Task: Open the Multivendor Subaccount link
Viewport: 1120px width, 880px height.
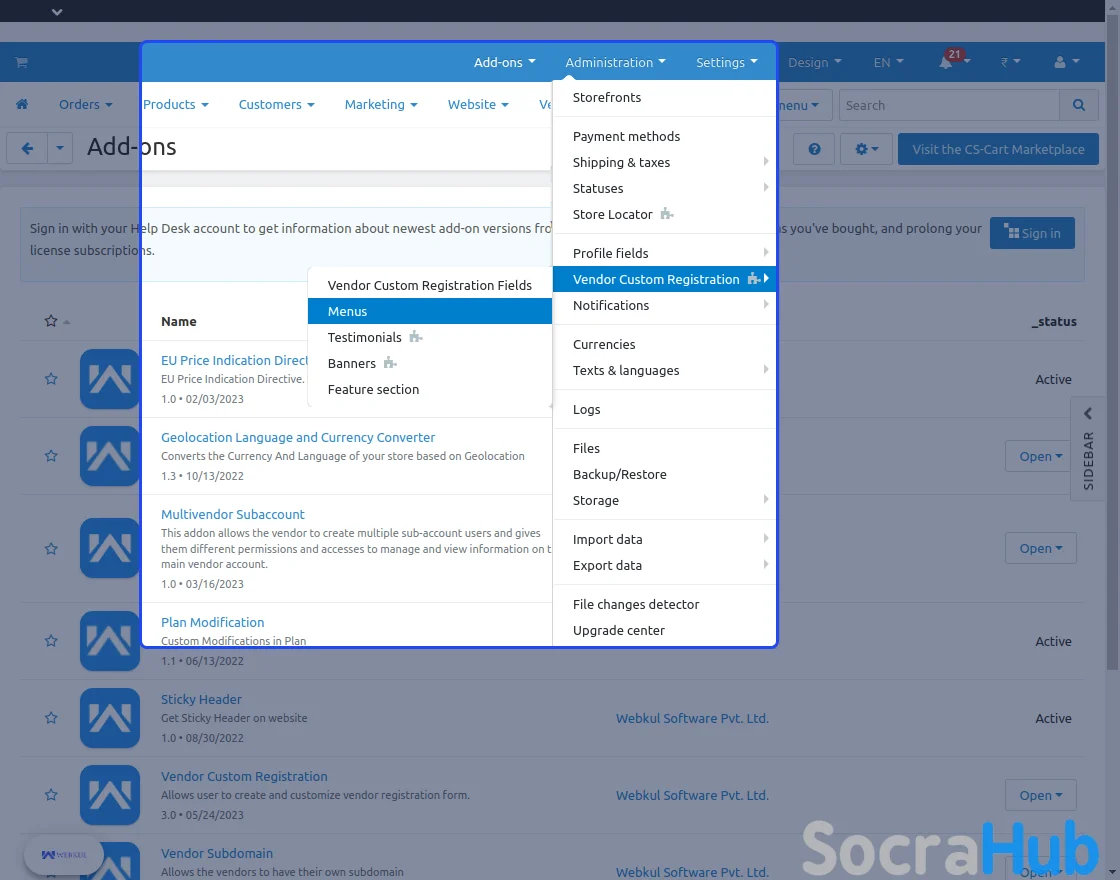Action: (233, 514)
